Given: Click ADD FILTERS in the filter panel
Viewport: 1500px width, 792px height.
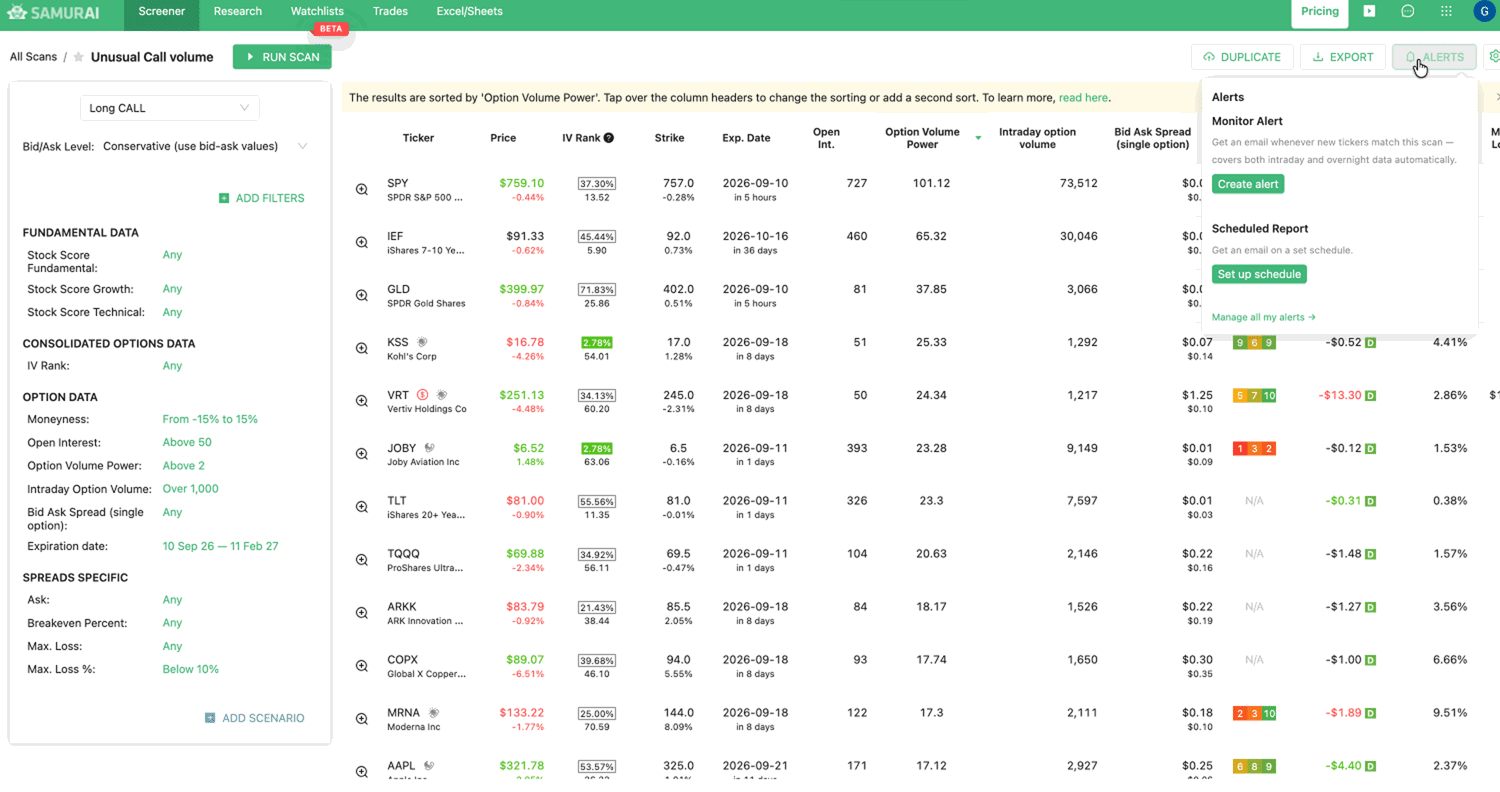Looking at the screenshot, I should tap(261, 198).
